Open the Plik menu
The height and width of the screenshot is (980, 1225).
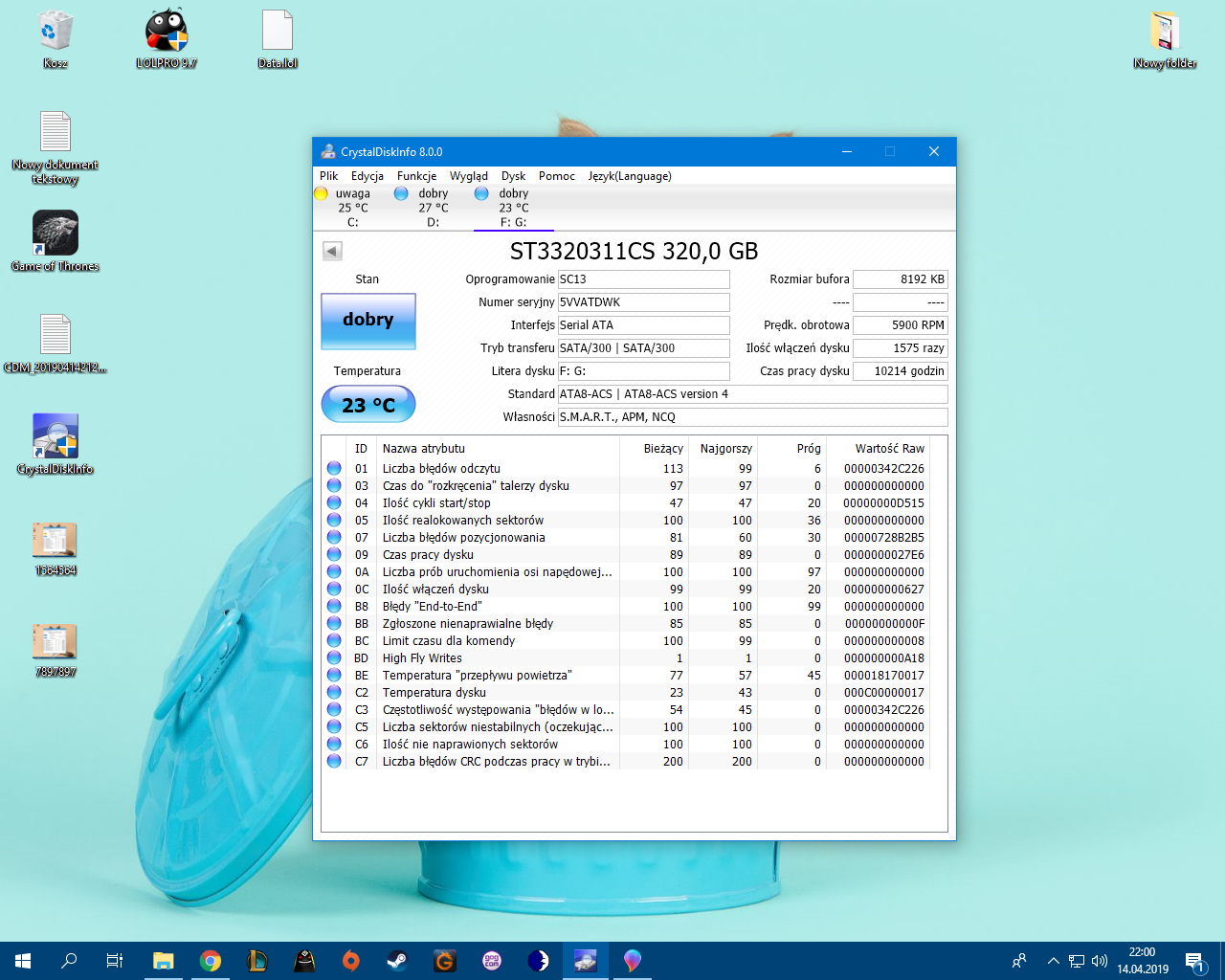pos(328,176)
